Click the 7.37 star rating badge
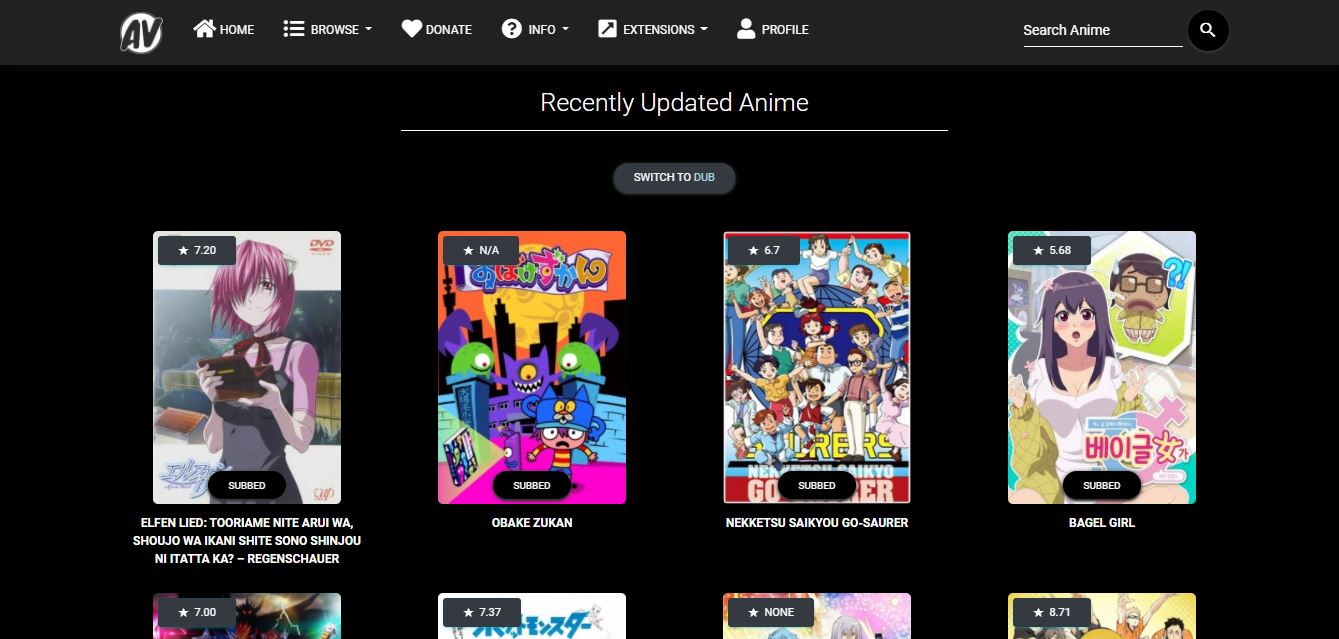 (x=482, y=612)
